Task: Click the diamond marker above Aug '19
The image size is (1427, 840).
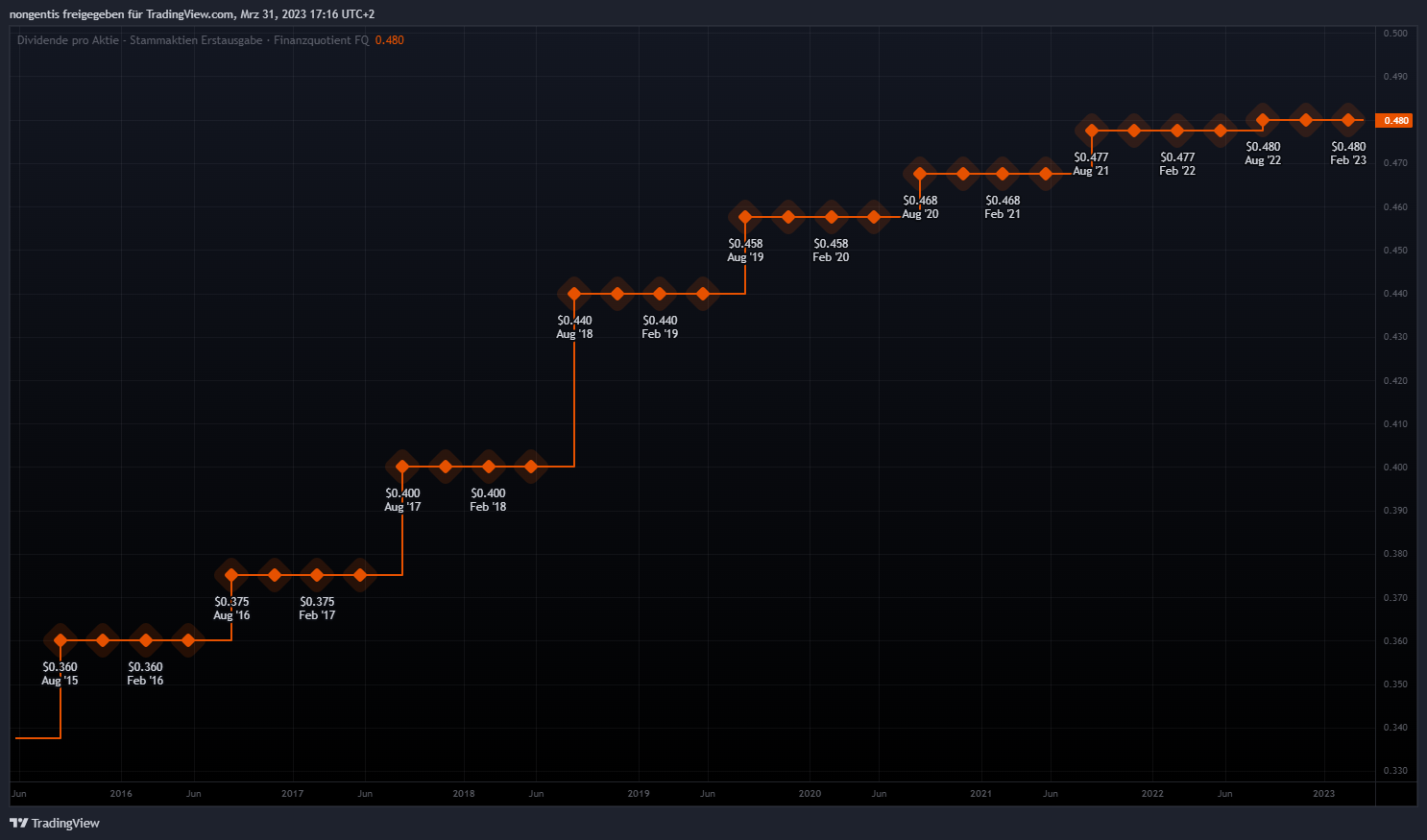Action: click(x=745, y=217)
